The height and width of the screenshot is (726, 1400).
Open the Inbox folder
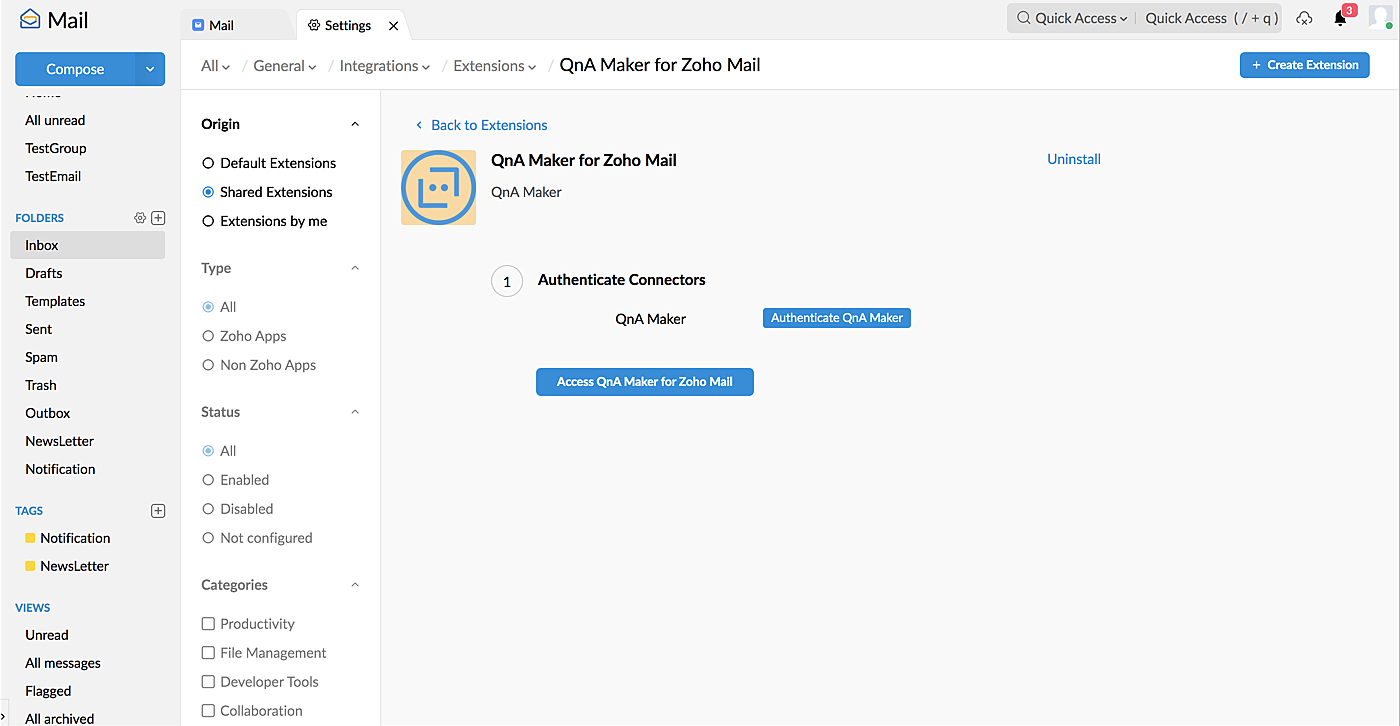[x=87, y=245]
